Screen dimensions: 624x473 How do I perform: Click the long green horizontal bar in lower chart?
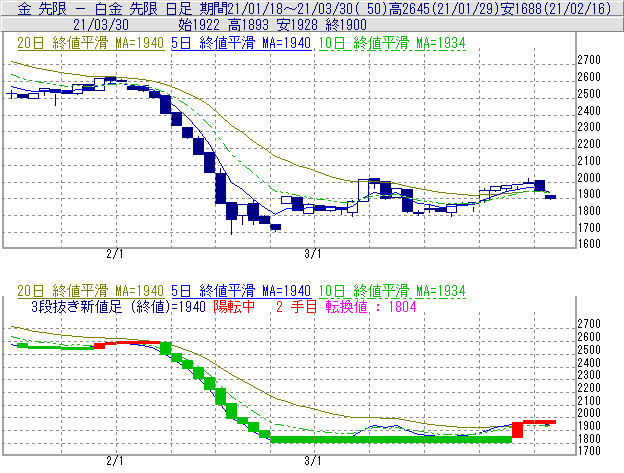[391, 440]
